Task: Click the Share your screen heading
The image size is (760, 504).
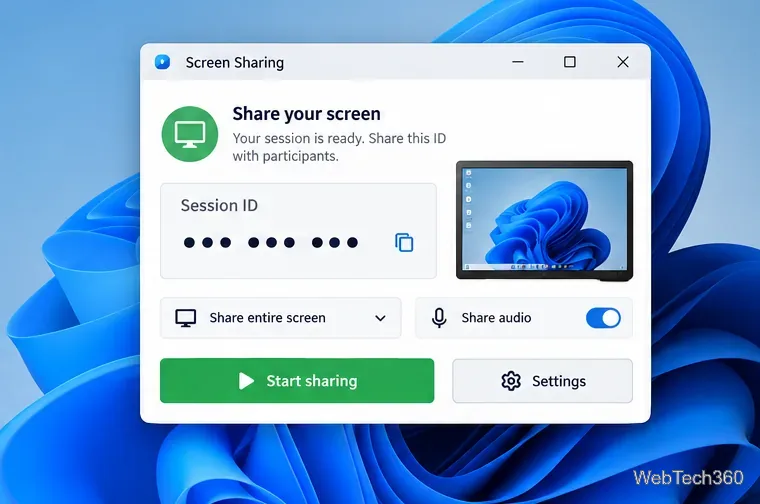Action: [306, 114]
